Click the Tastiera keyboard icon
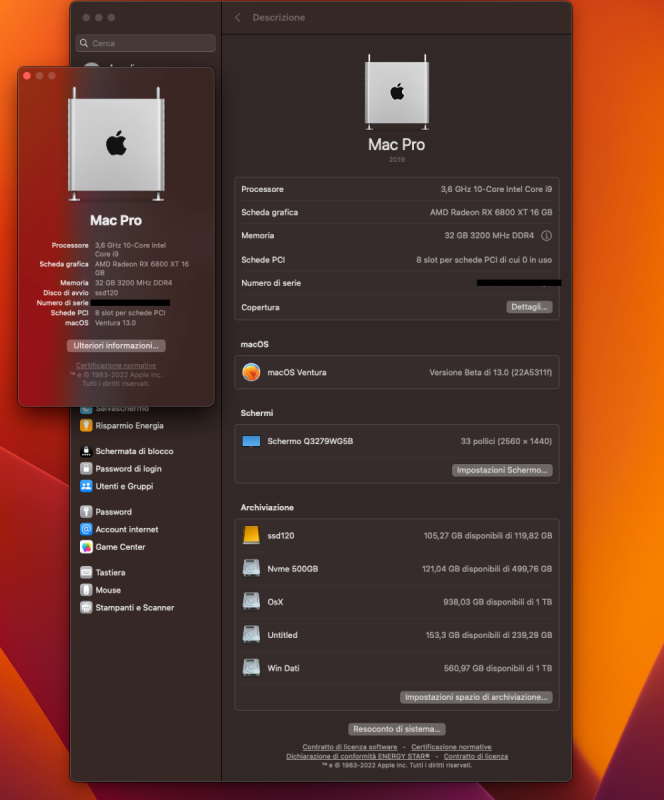Screen dimensions: 664x800 point(86,572)
